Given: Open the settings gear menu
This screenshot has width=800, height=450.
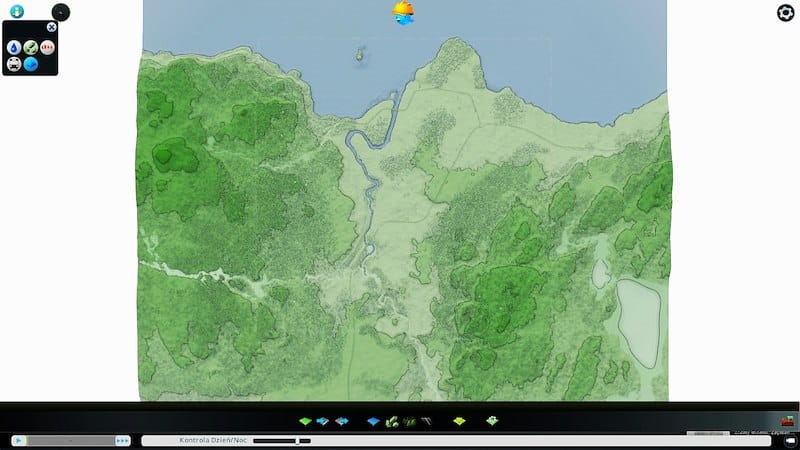Looking at the screenshot, I should click(x=786, y=12).
